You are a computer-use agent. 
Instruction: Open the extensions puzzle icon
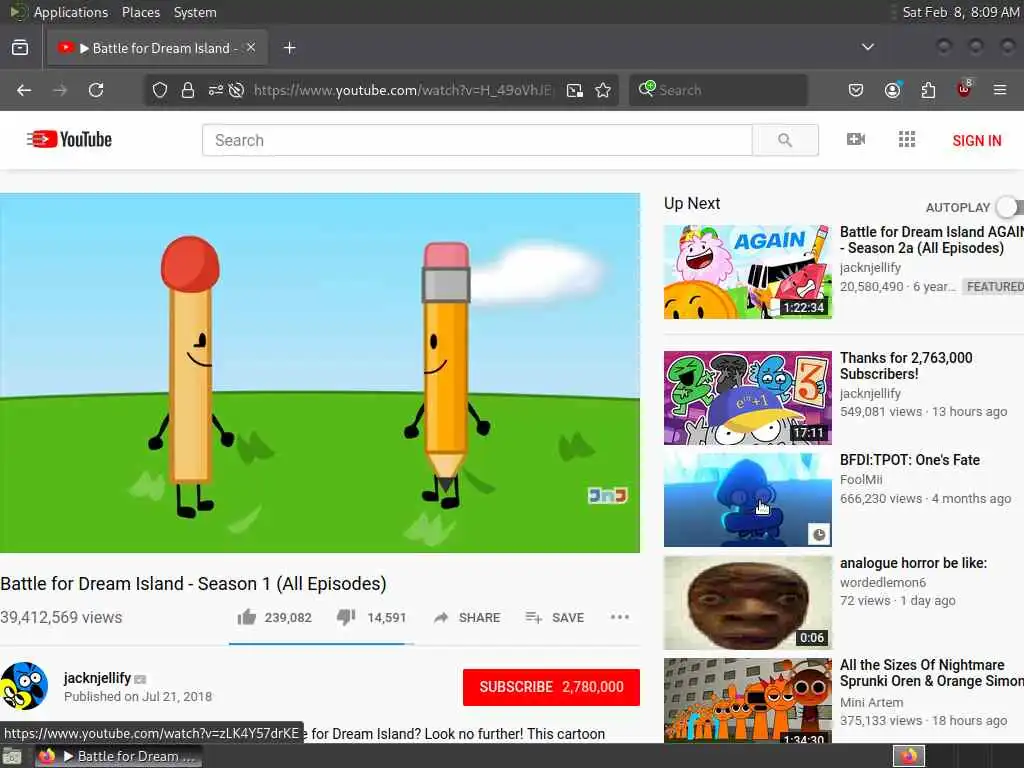(x=928, y=90)
